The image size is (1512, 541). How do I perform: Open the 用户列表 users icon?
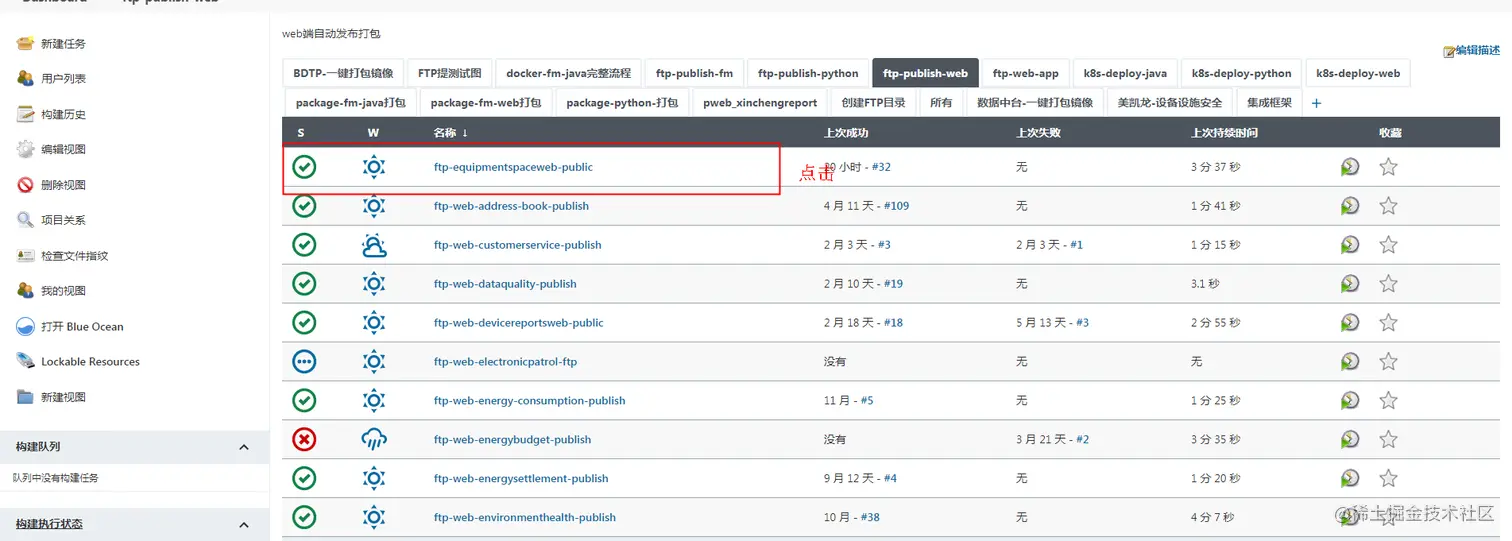point(26,78)
